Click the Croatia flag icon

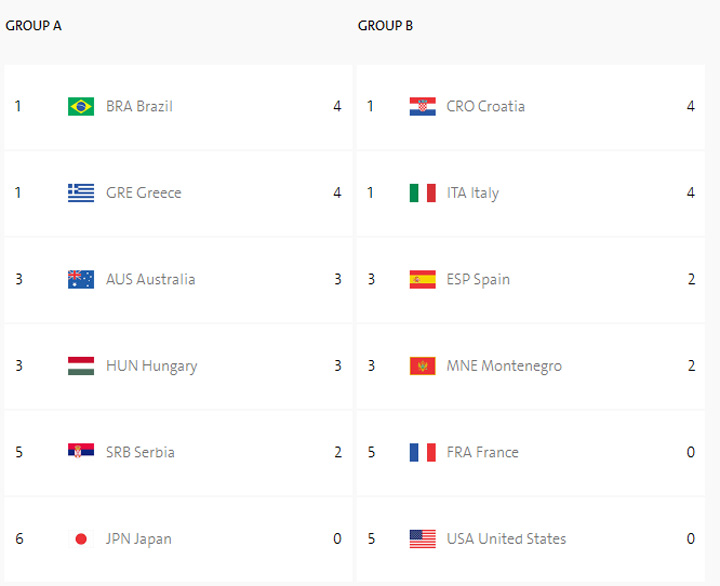click(x=422, y=106)
